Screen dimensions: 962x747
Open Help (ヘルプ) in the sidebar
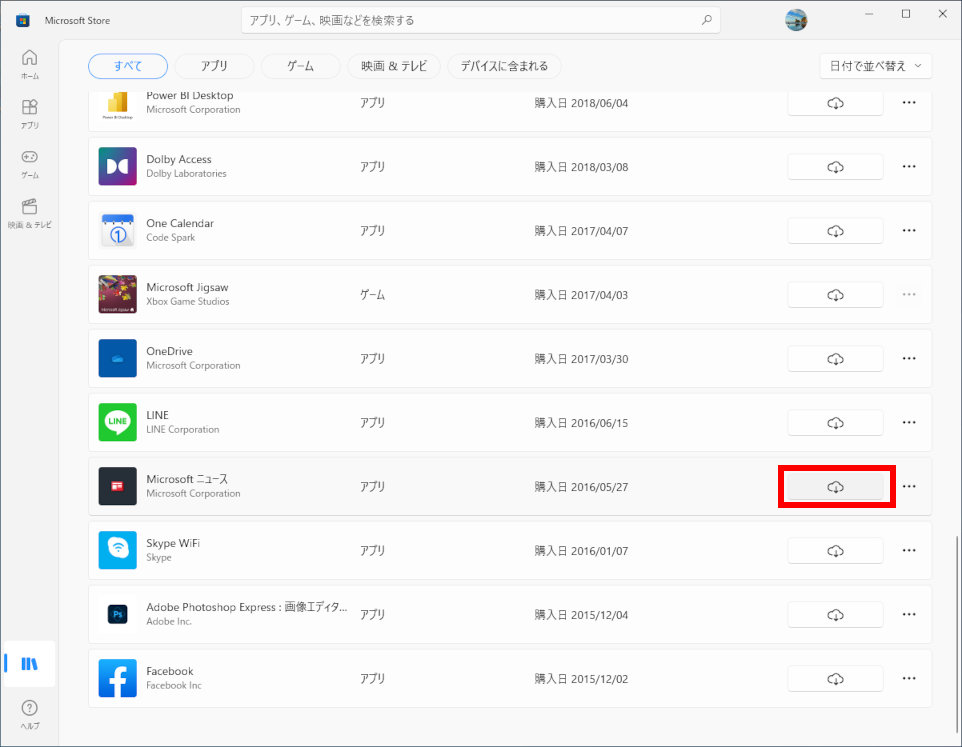pos(29,714)
